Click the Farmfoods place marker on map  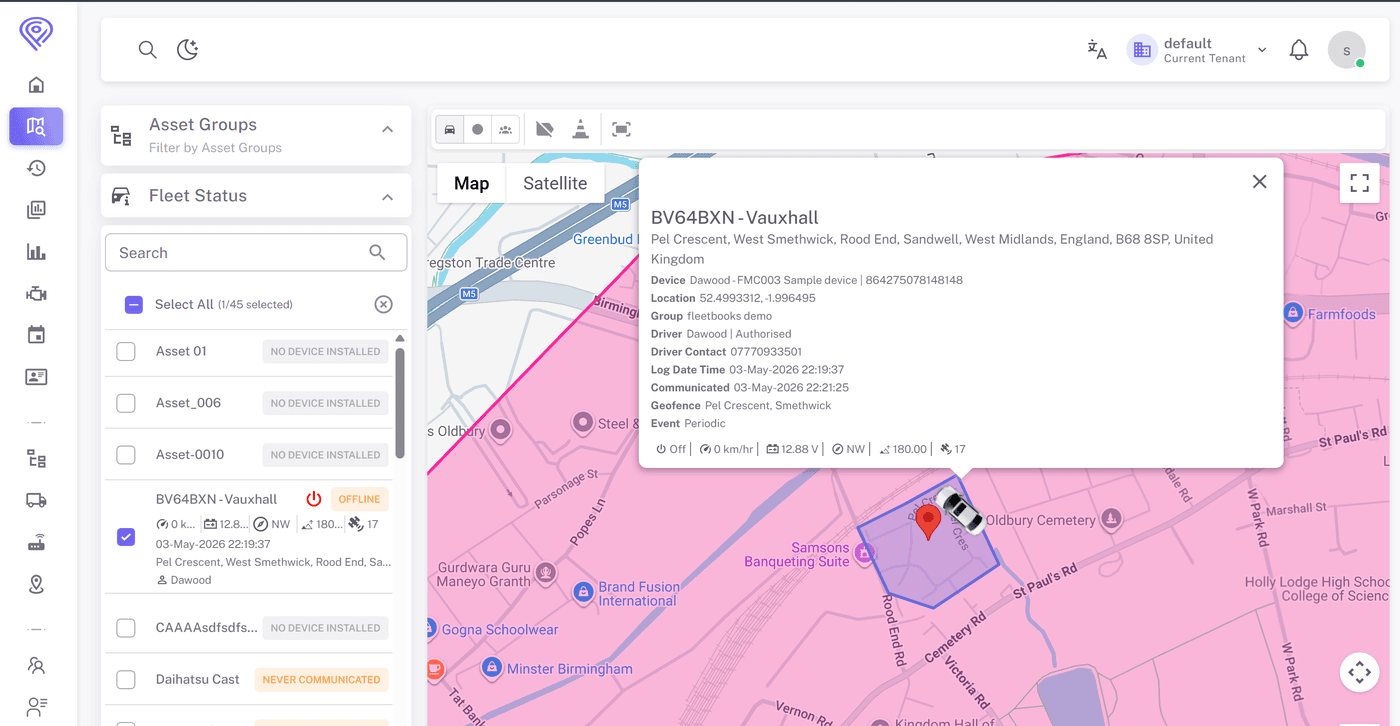pyautogui.click(x=1292, y=314)
